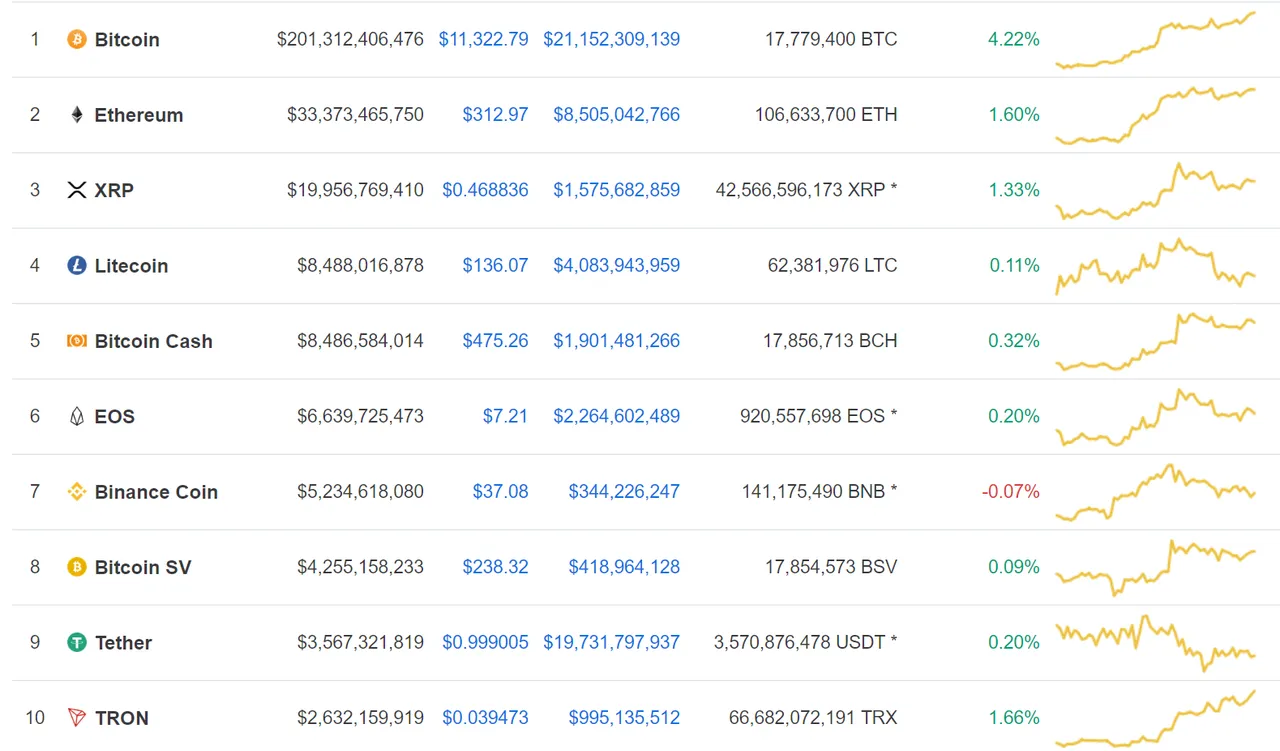Click EOS price $7.21
The height and width of the screenshot is (751, 1280).
tap(505, 417)
